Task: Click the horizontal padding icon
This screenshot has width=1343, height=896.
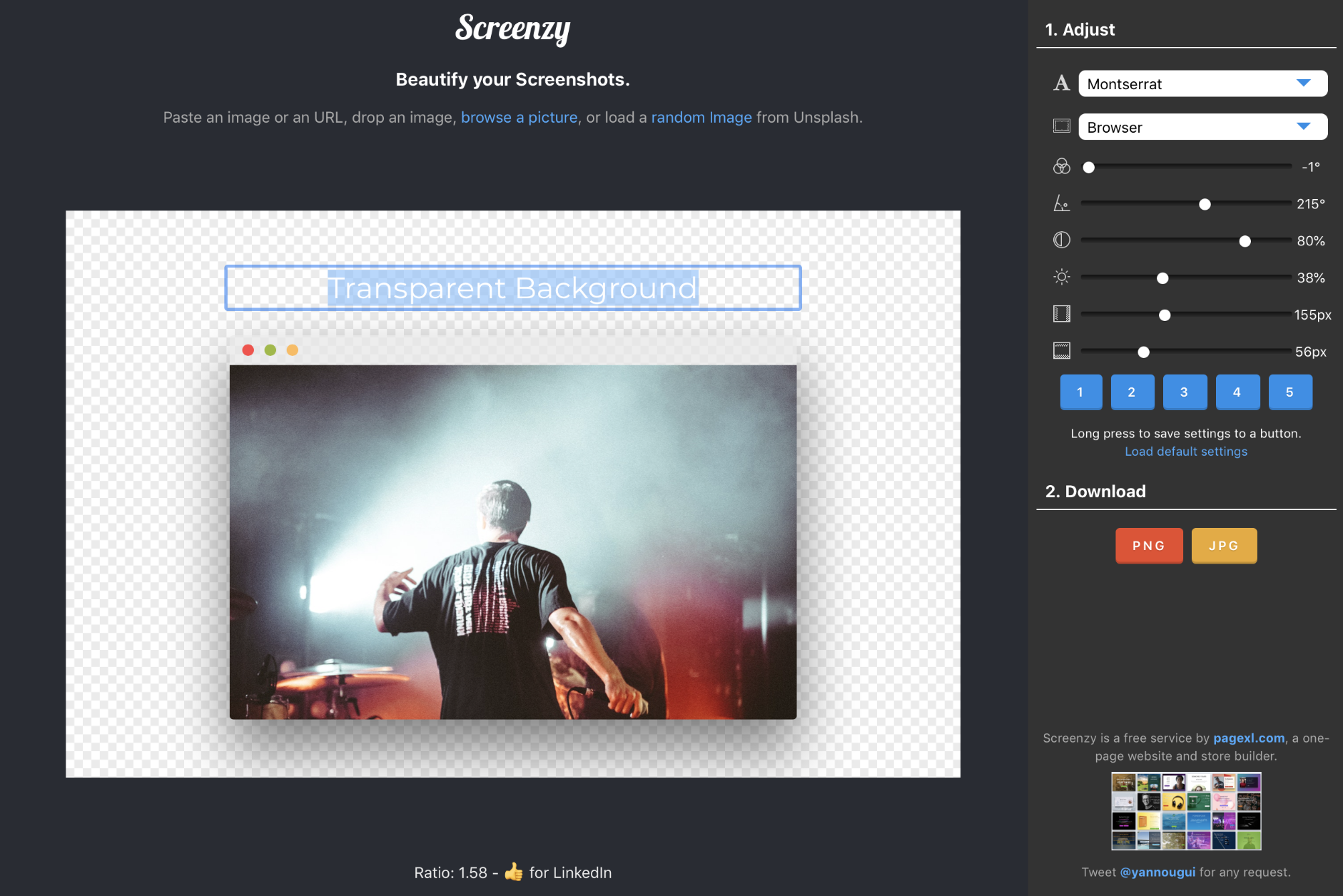Action: click(1061, 314)
